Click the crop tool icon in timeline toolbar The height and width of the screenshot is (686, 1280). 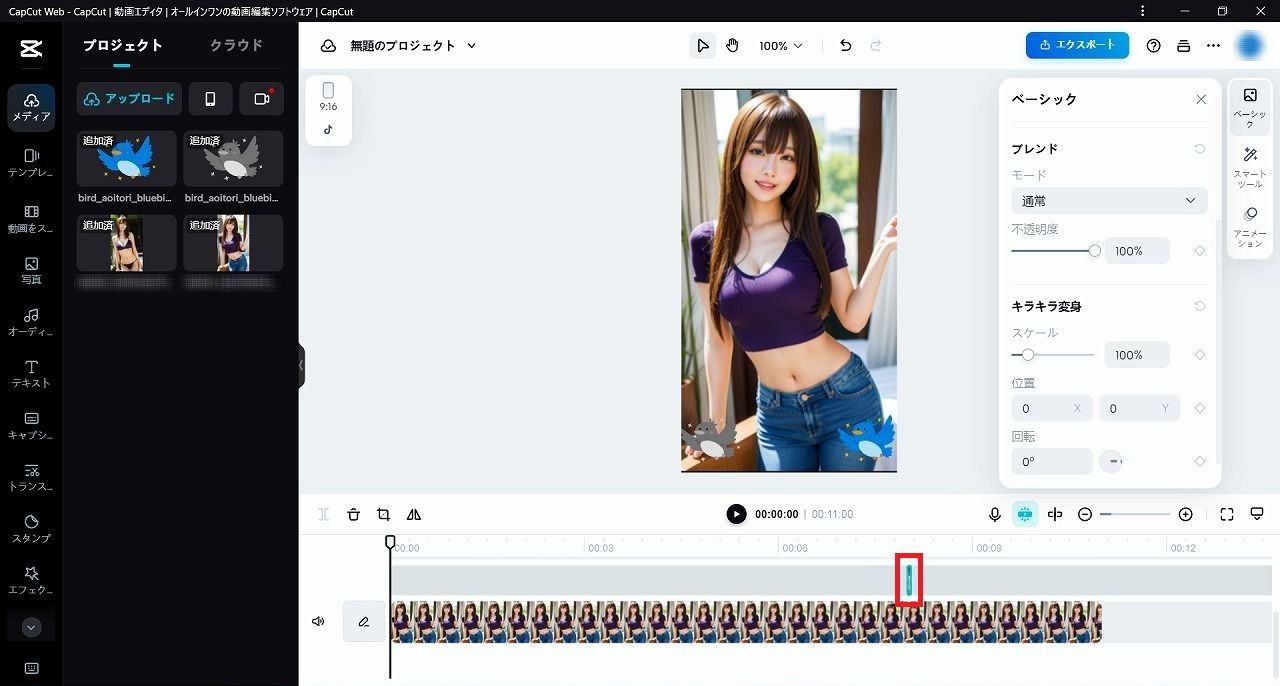(383, 514)
